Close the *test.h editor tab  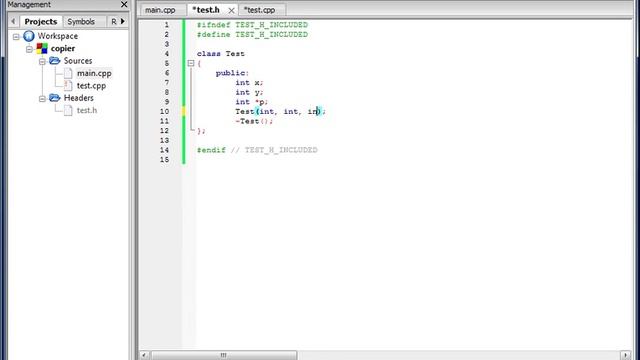point(231,10)
